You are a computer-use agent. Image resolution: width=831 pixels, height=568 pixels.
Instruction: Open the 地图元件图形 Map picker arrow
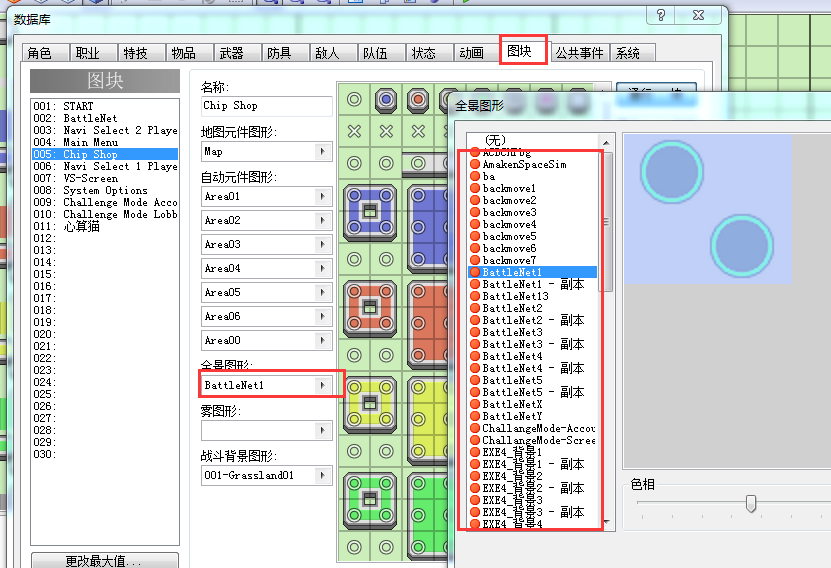point(323,152)
